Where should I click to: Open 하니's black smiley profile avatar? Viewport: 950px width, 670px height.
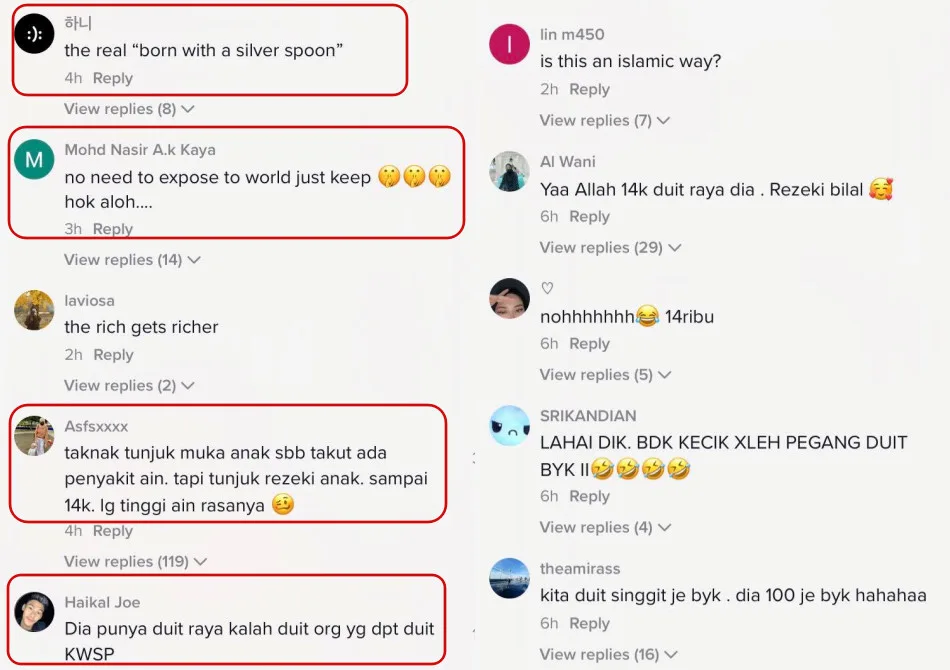coord(35,34)
